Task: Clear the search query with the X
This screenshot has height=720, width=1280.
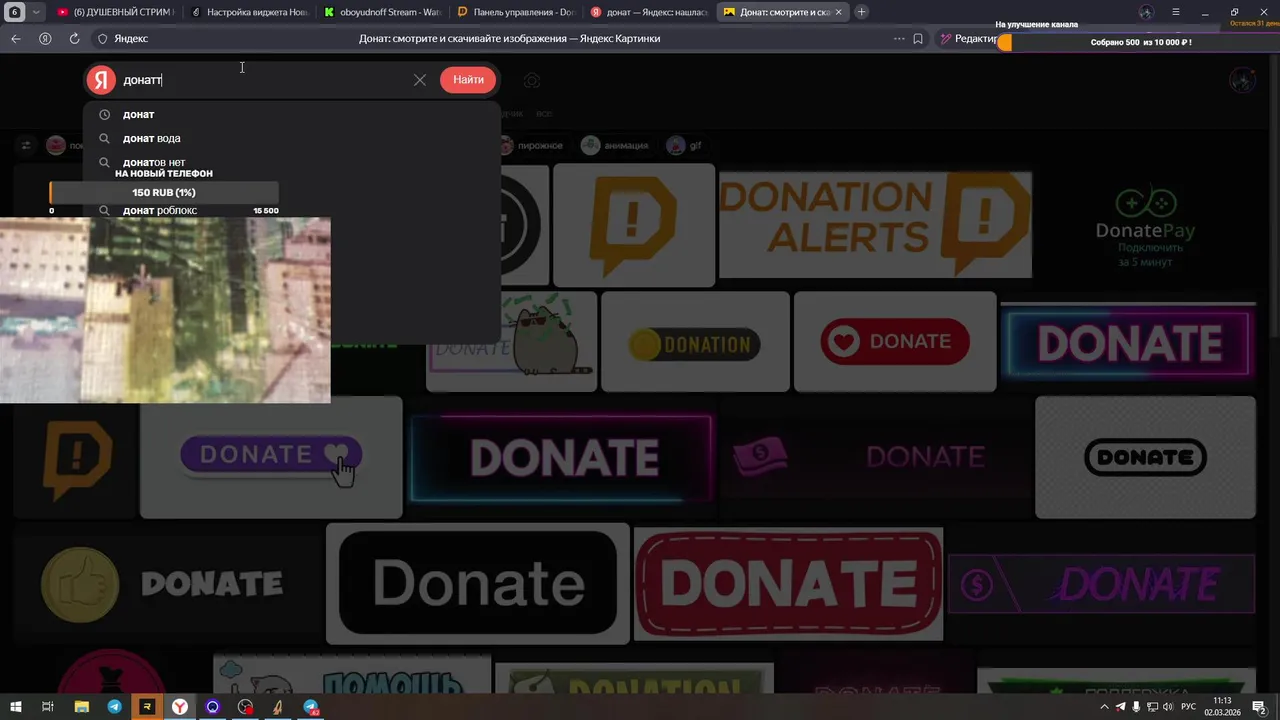Action: point(420,80)
